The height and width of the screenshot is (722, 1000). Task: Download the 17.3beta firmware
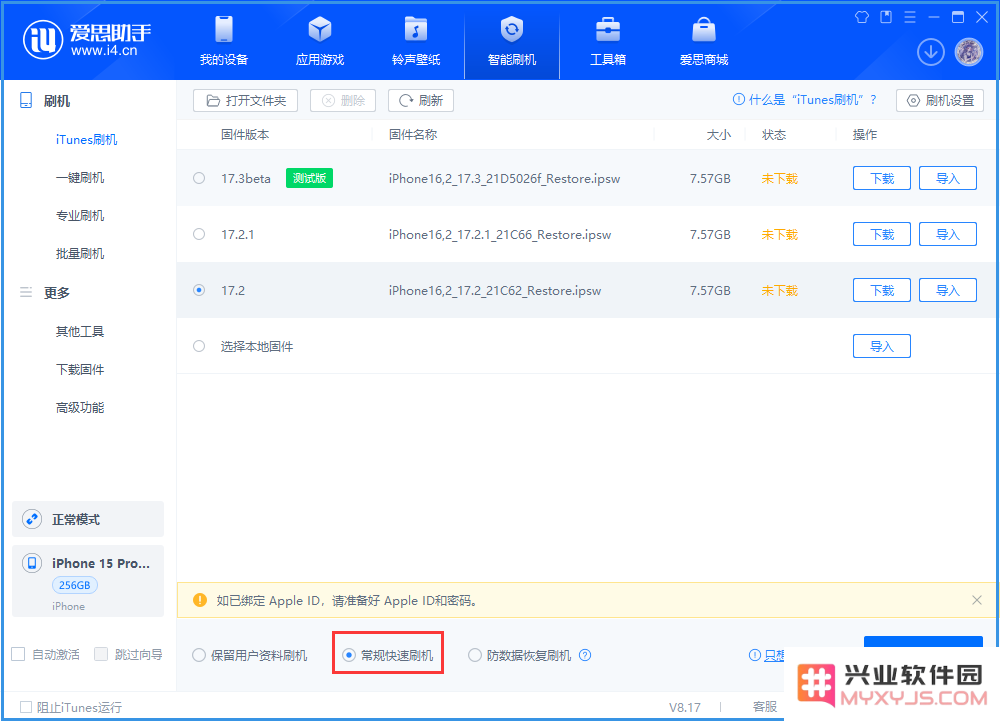tap(881, 178)
